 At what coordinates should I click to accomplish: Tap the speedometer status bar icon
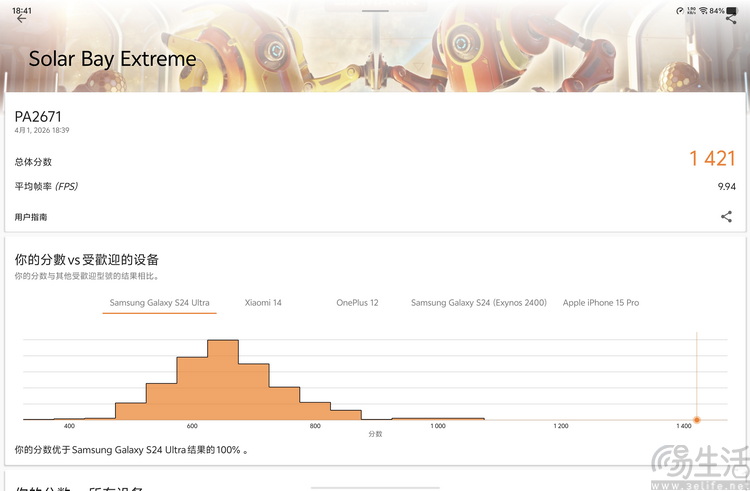[x=680, y=10]
